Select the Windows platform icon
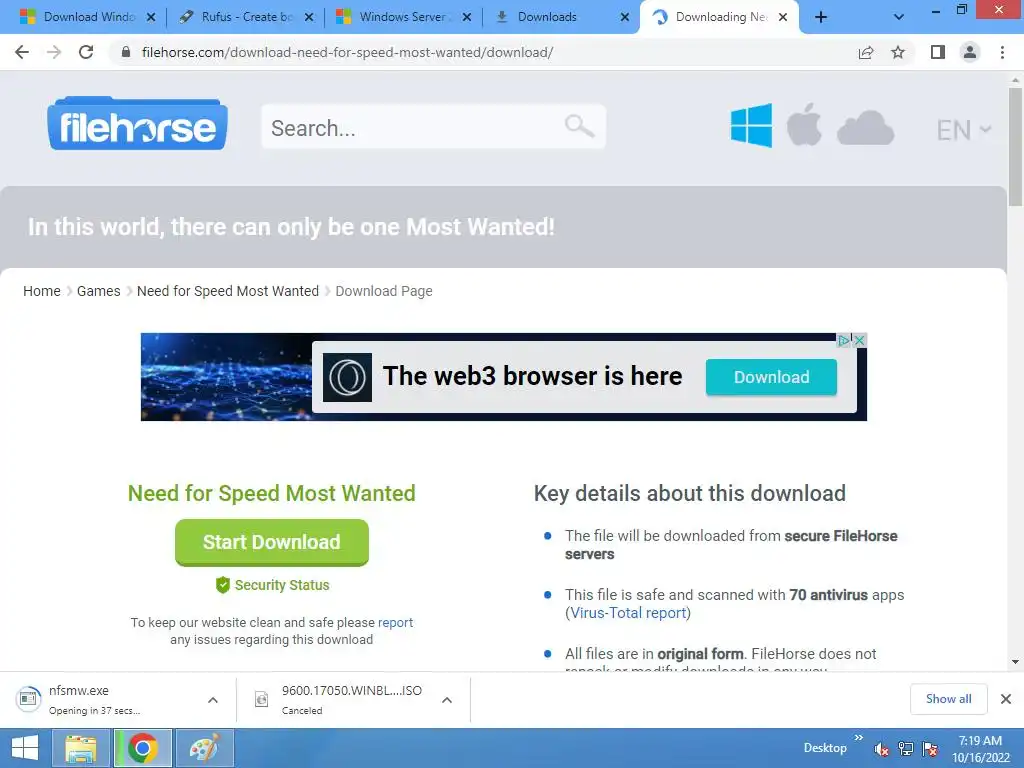Screen dimensions: 1024x768 pos(751,125)
